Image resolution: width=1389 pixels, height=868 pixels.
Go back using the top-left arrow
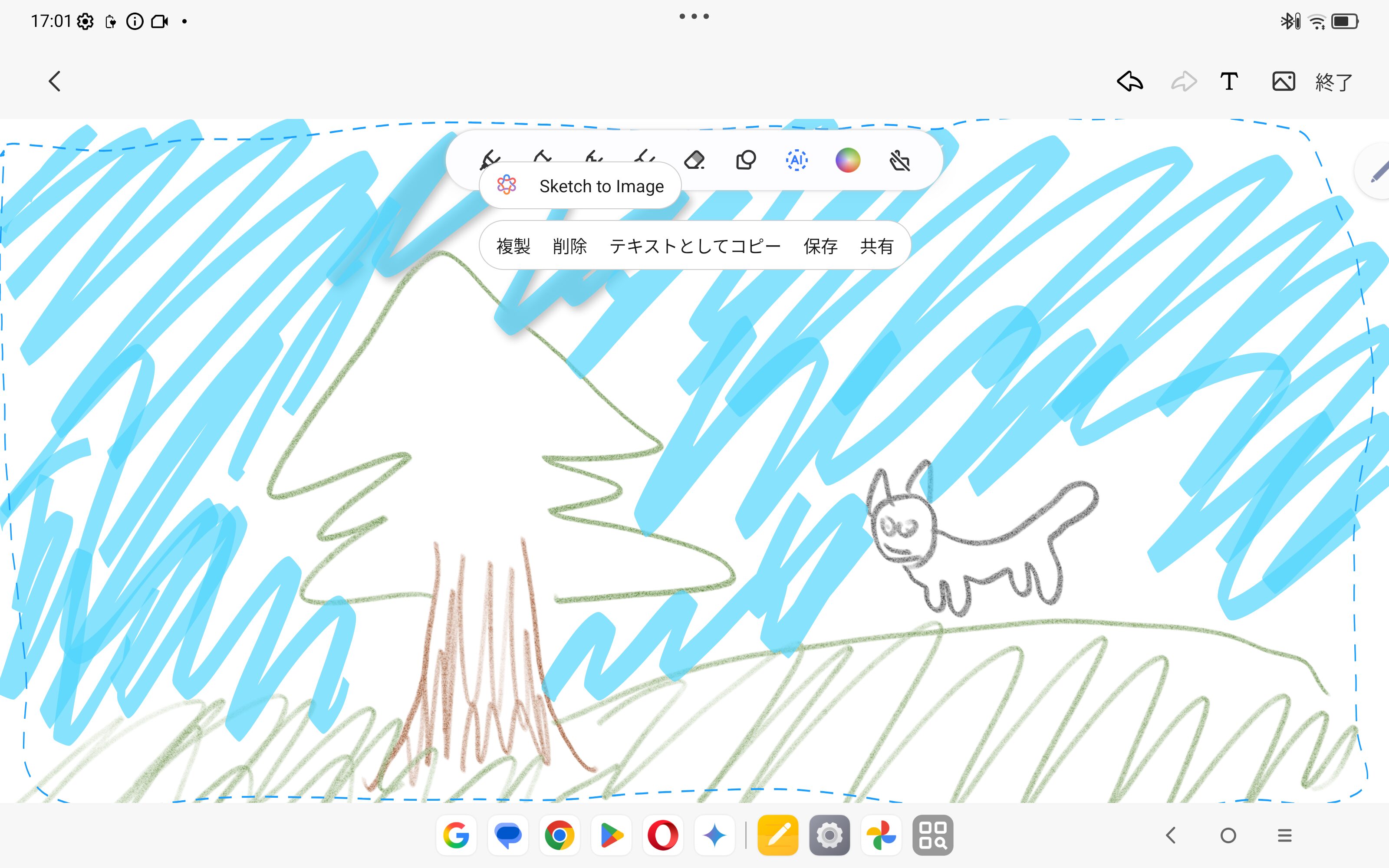click(55, 82)
